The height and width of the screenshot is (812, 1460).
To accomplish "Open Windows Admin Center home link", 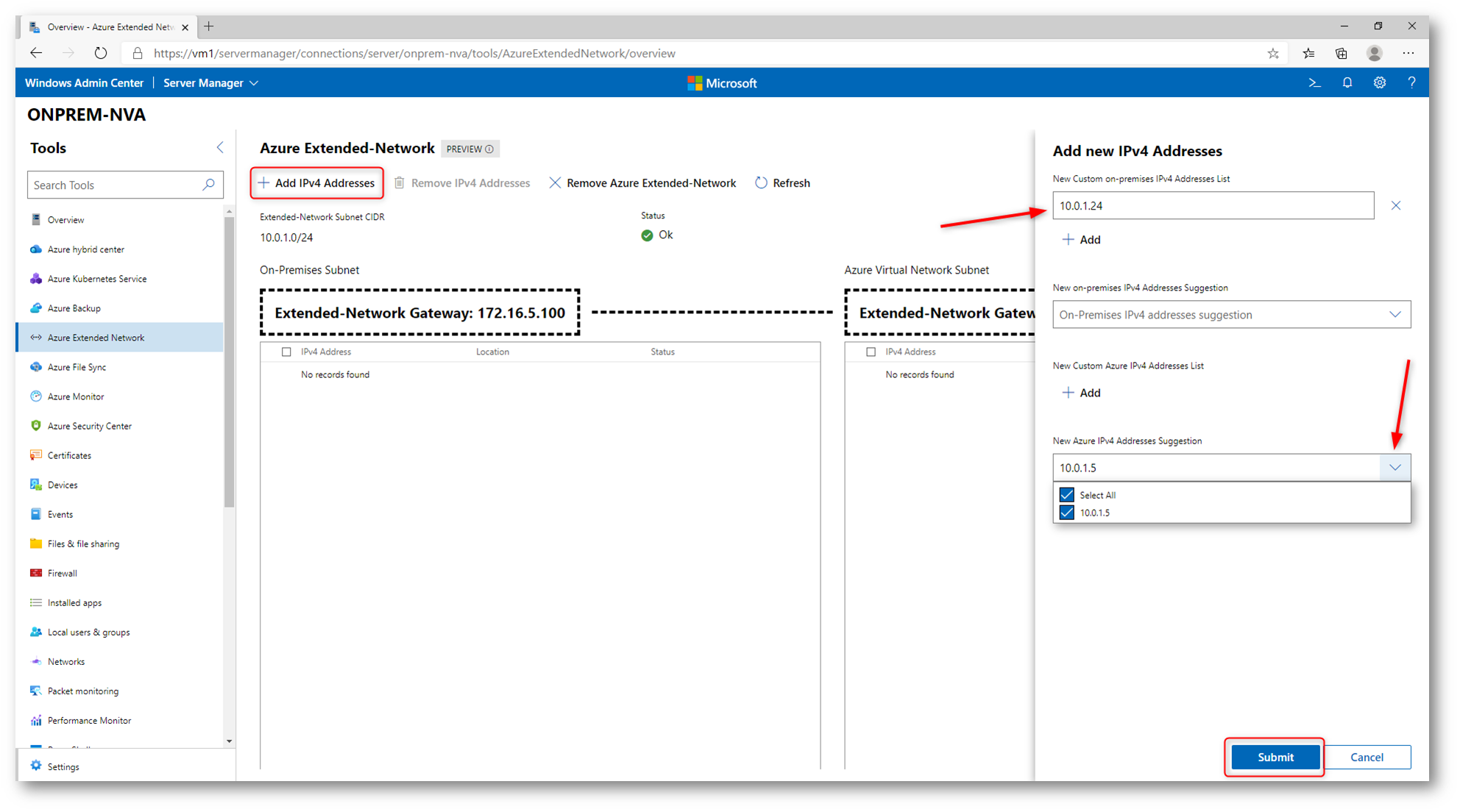I will point(84,82).
